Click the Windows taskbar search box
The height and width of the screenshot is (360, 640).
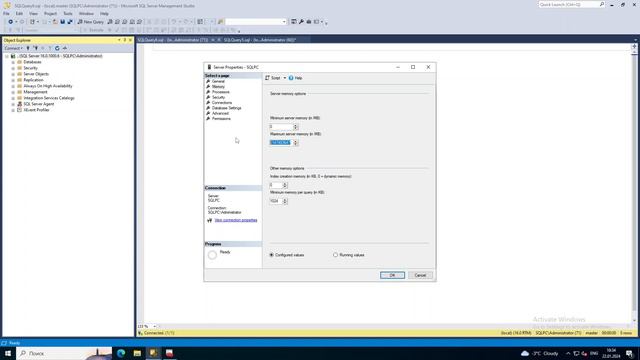point(64,353)
